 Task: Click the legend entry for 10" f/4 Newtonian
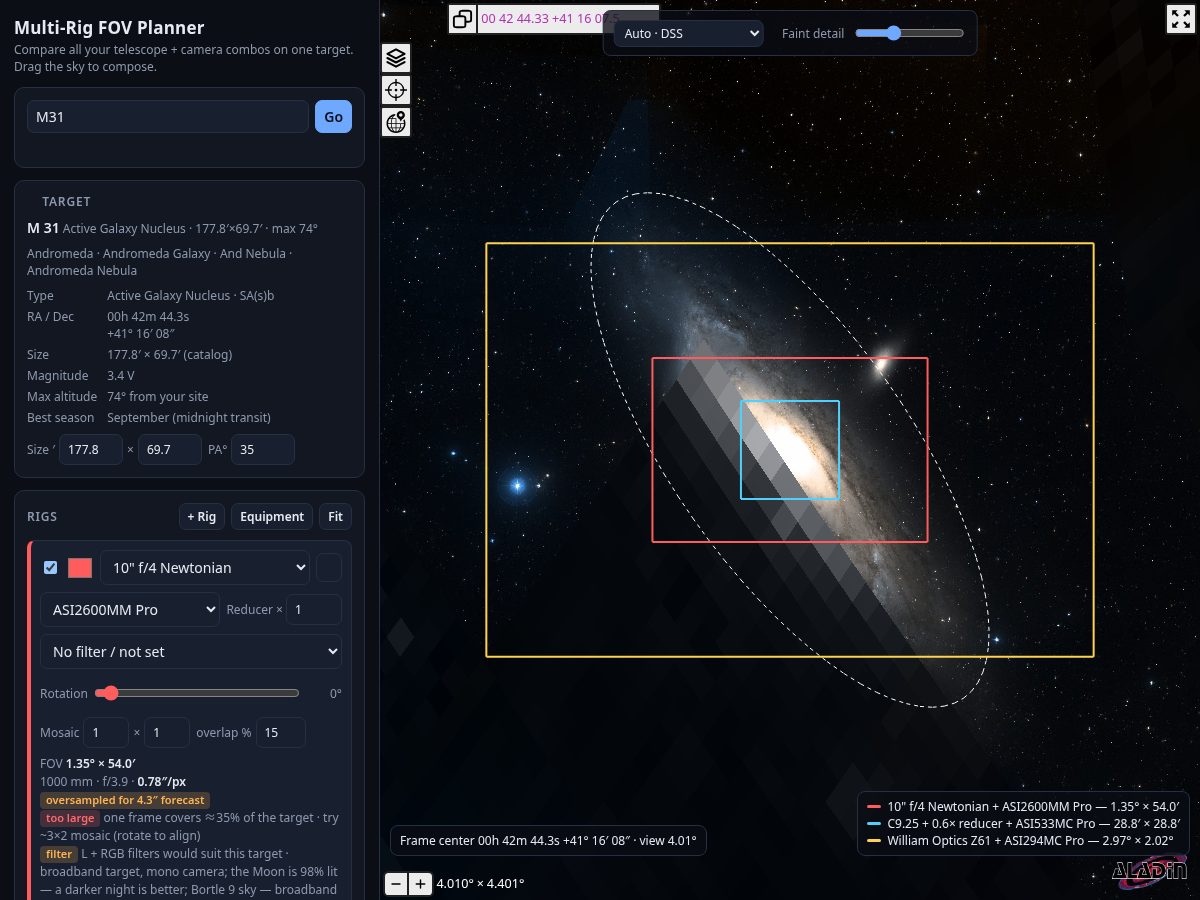coord(1024,805)
